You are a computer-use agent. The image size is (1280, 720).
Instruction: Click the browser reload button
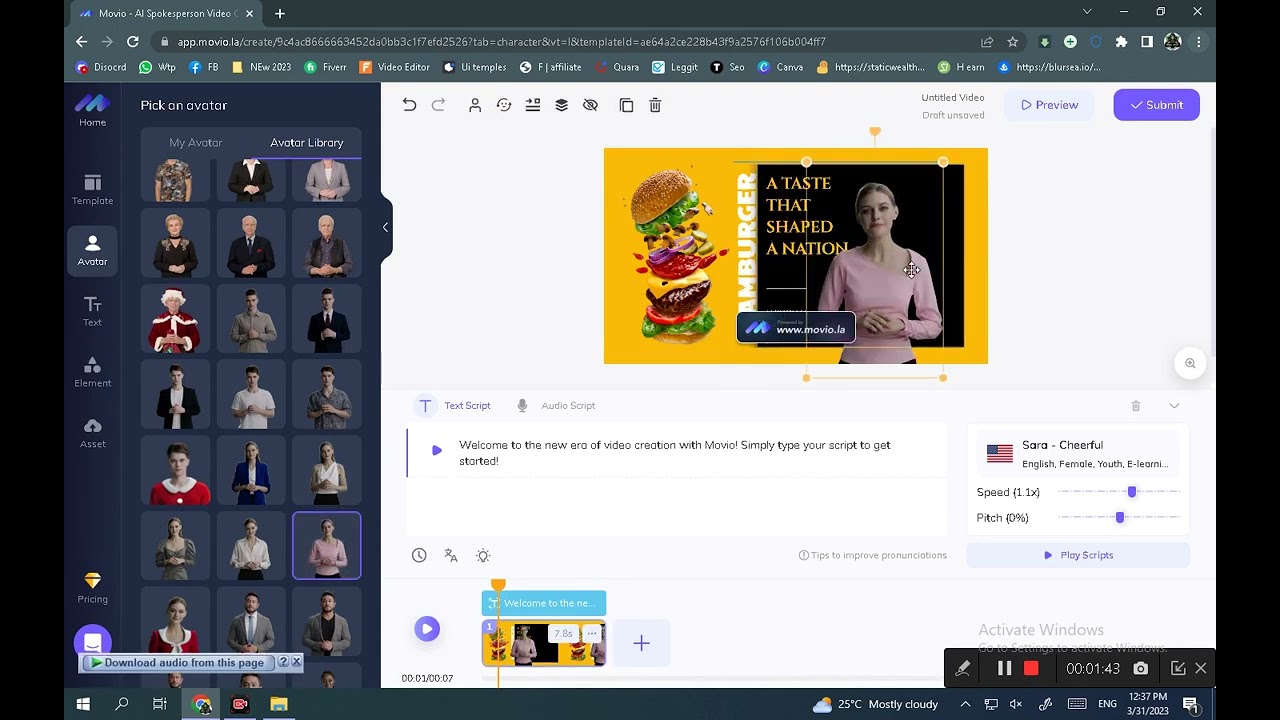coord(133,42)
